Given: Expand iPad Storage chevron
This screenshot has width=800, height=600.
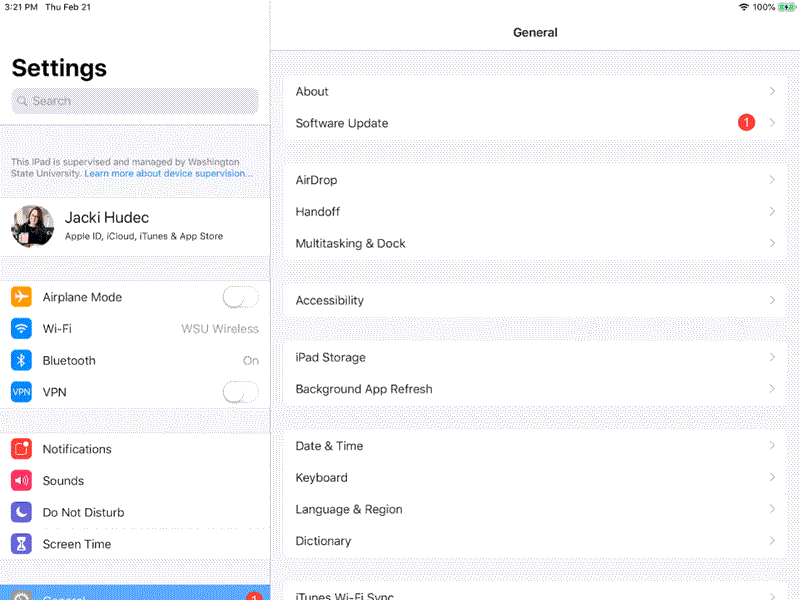Looking at the screenshot, I should coord(772,357).
